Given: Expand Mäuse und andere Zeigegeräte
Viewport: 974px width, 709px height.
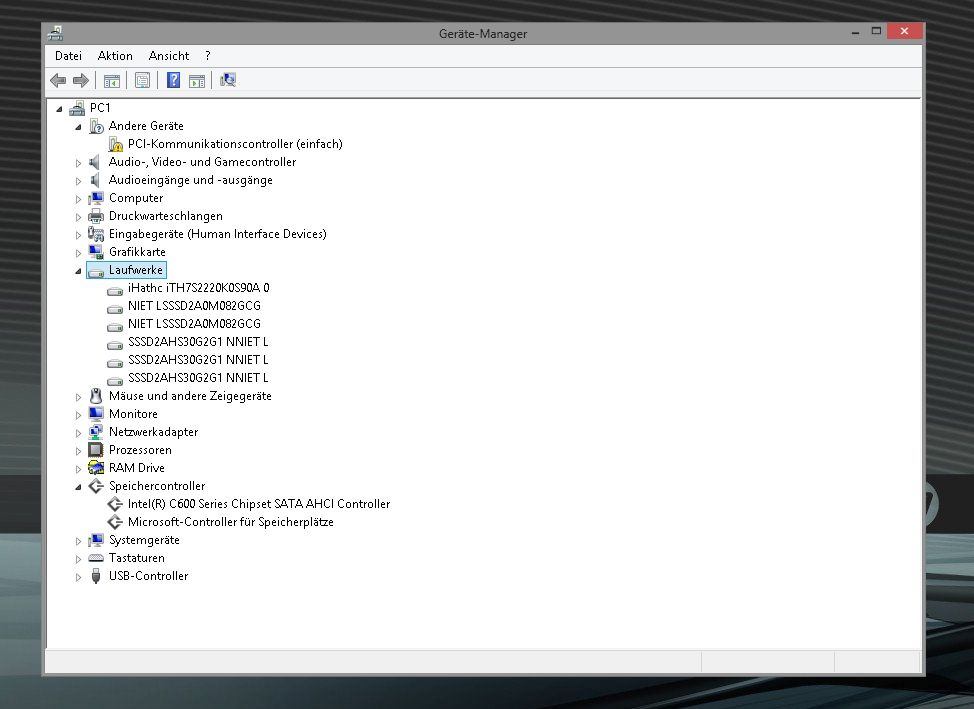Looking at the screenshot, I should (x=78, y=396).
